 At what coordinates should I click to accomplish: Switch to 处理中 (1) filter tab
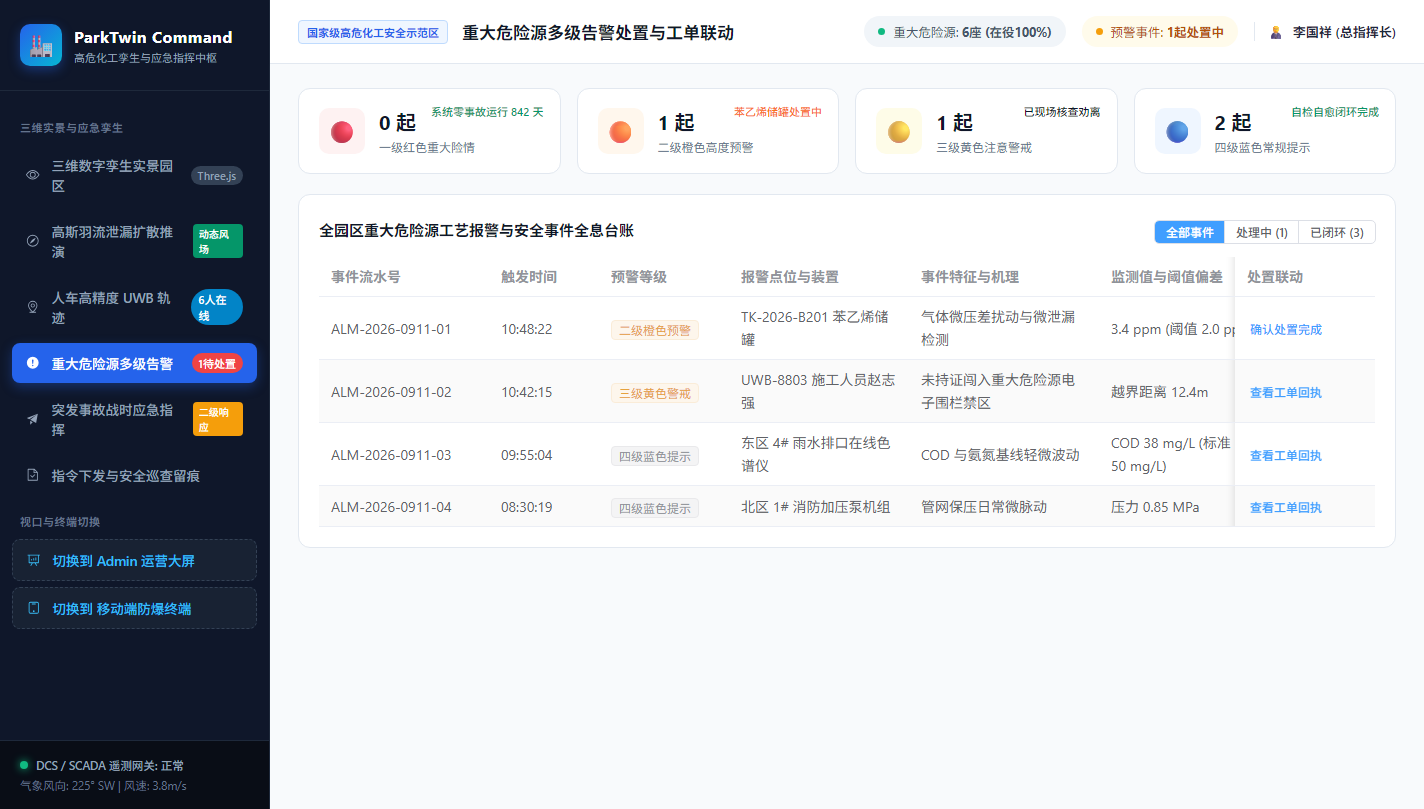tap(1261, 232)
